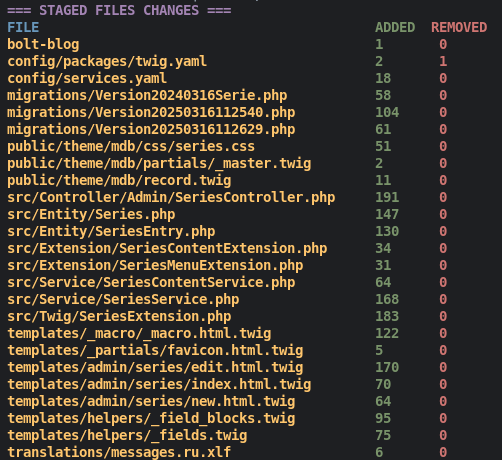
Task: Select templates/helpers/_field_blocks.twig file name
Action: point(151,419)
